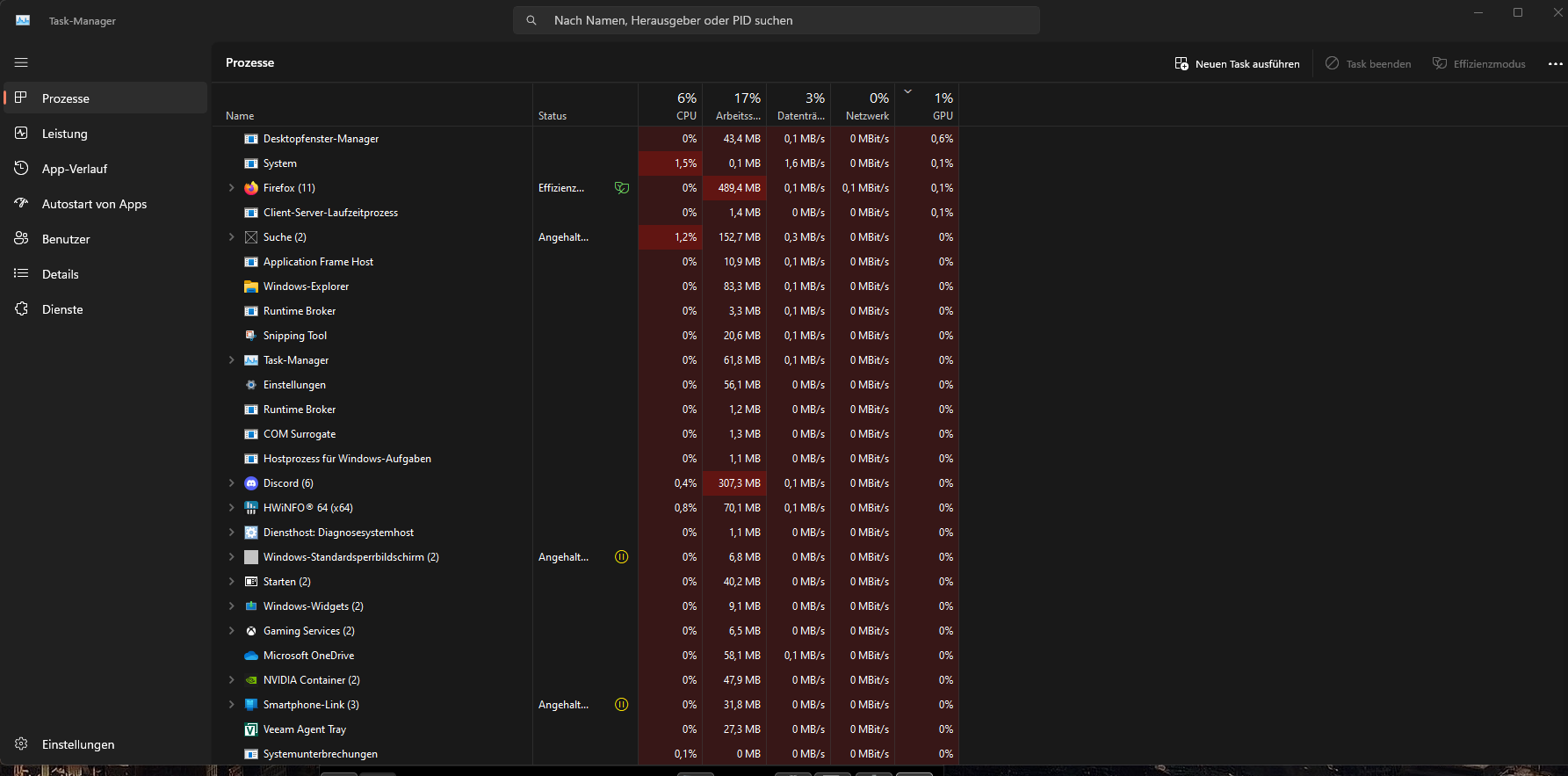Click the Suche process icon
The width and height of the screenshot is (1568, 776).
(x=251, y=237)
